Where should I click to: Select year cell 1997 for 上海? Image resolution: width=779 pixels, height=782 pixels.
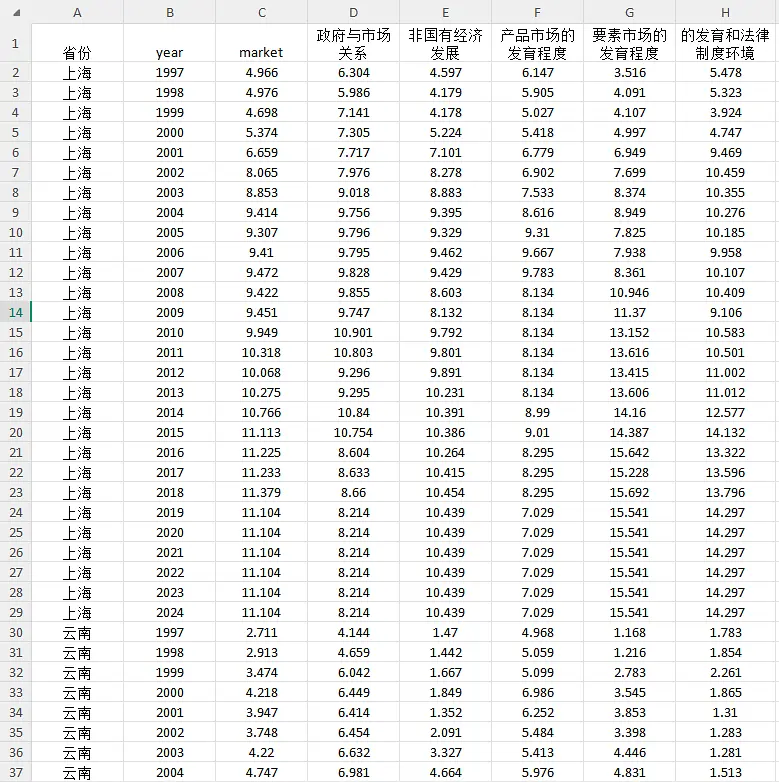(x=170, y=73)
